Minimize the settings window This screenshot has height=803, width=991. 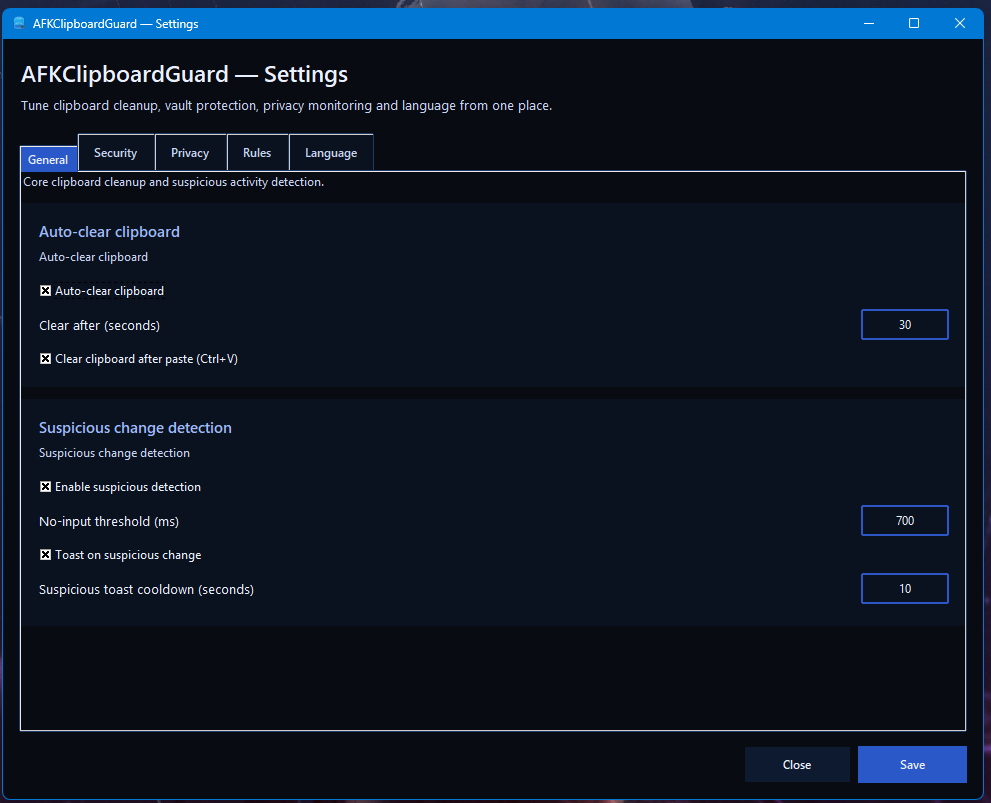point(868,23)
